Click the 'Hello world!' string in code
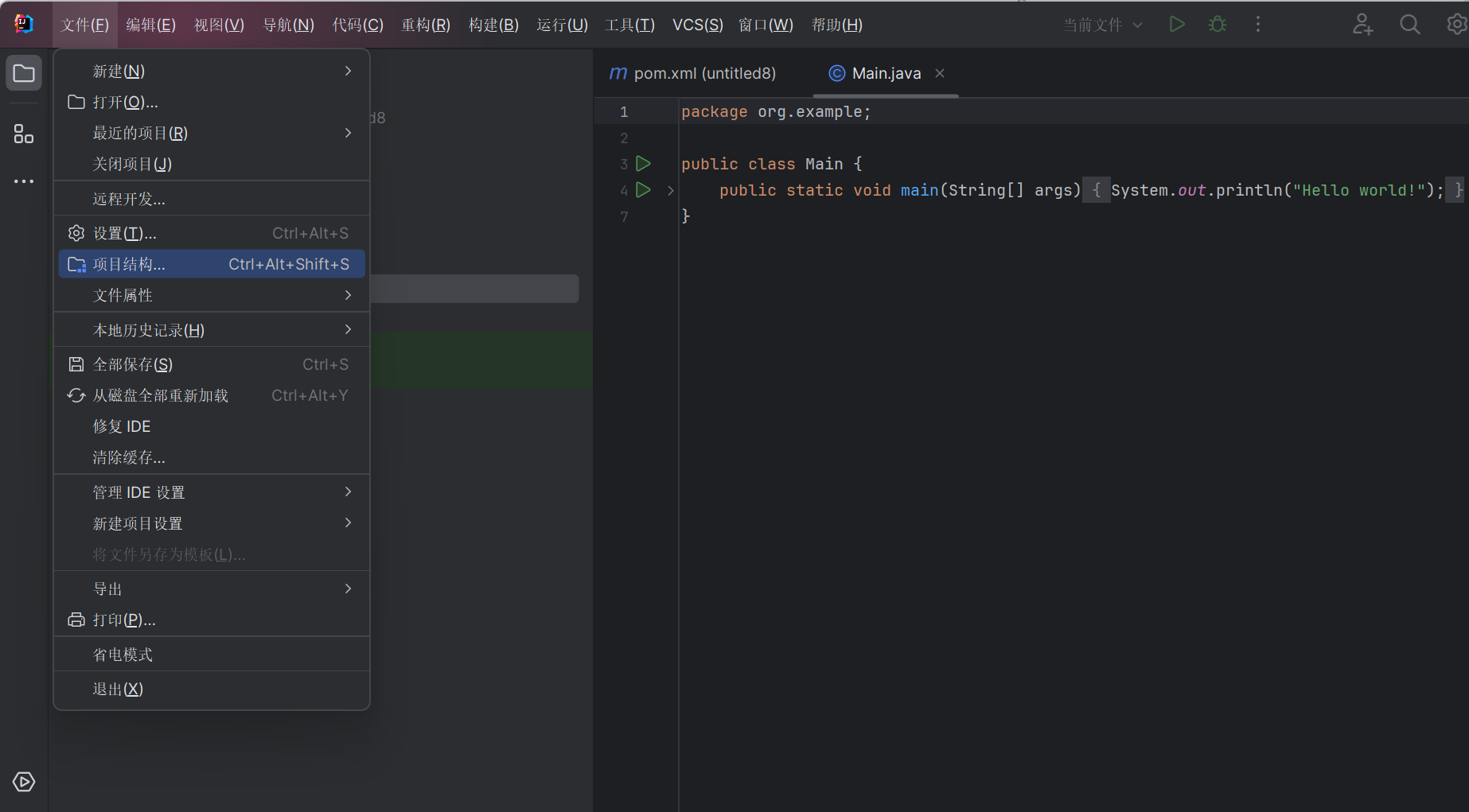The height and width of the screenshot is (812, 1469). pos(1358,190)
